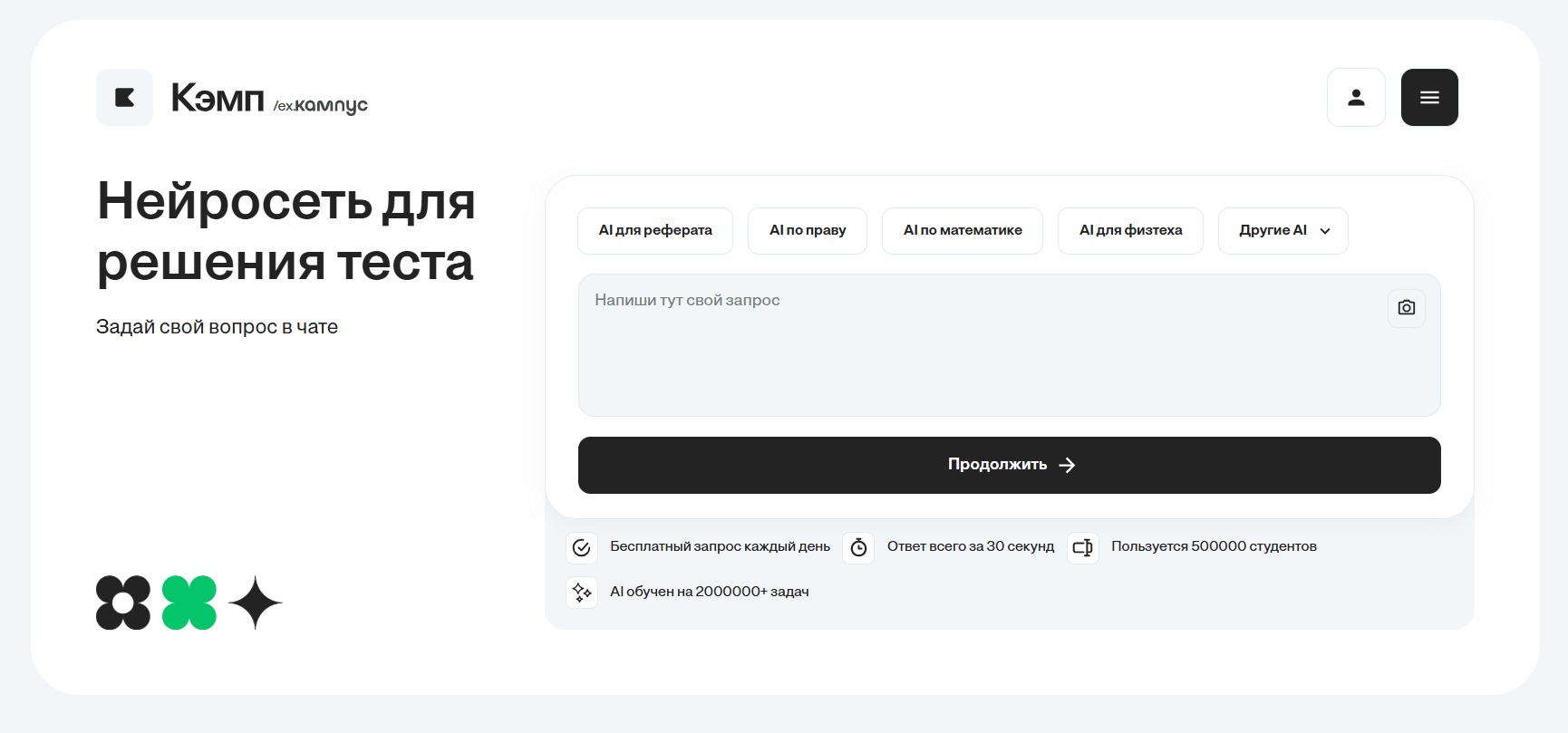Open the hamburger menu

1429,98
